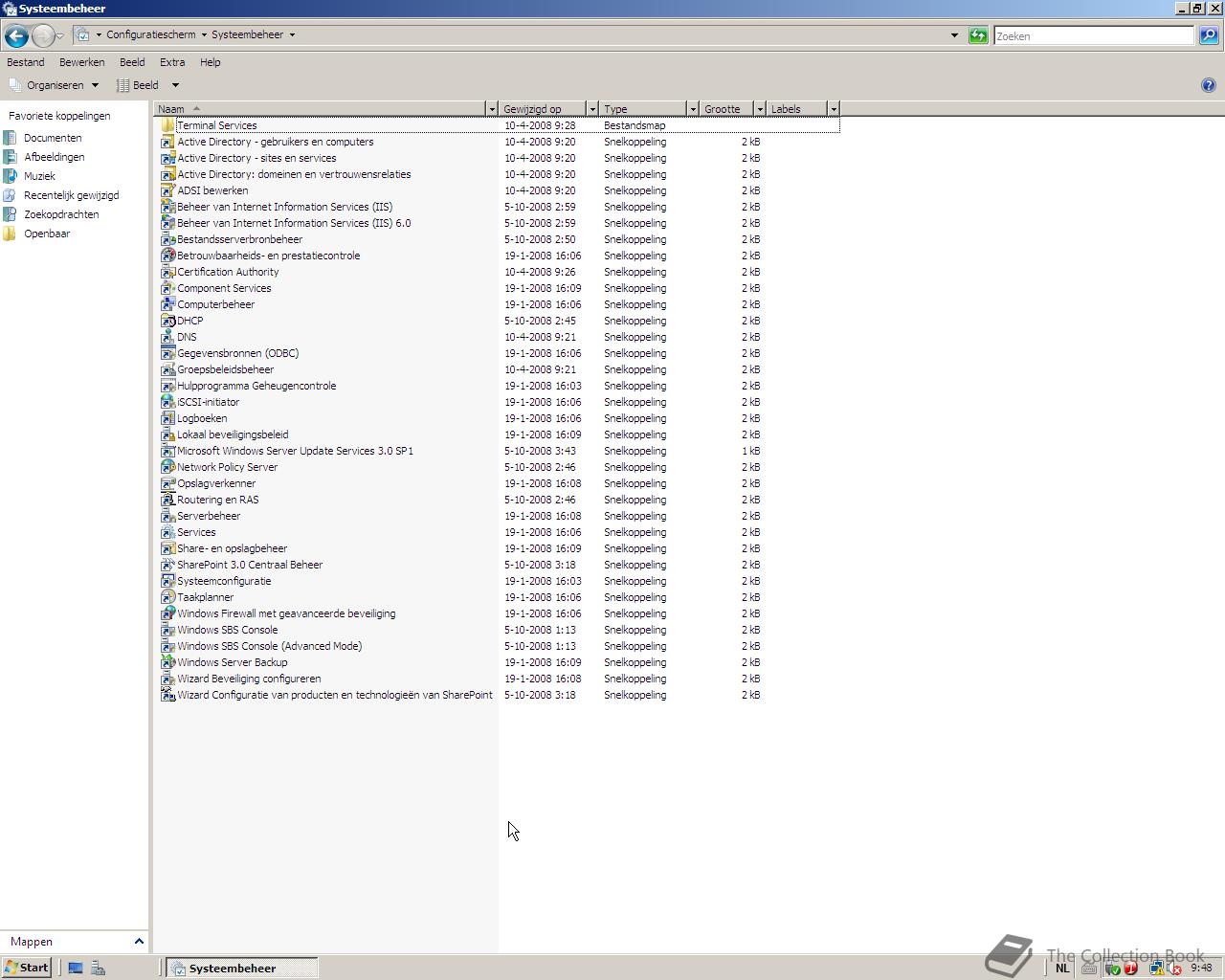
Task: Select the DNS shortcut icon
Action: tap(167, 337)
